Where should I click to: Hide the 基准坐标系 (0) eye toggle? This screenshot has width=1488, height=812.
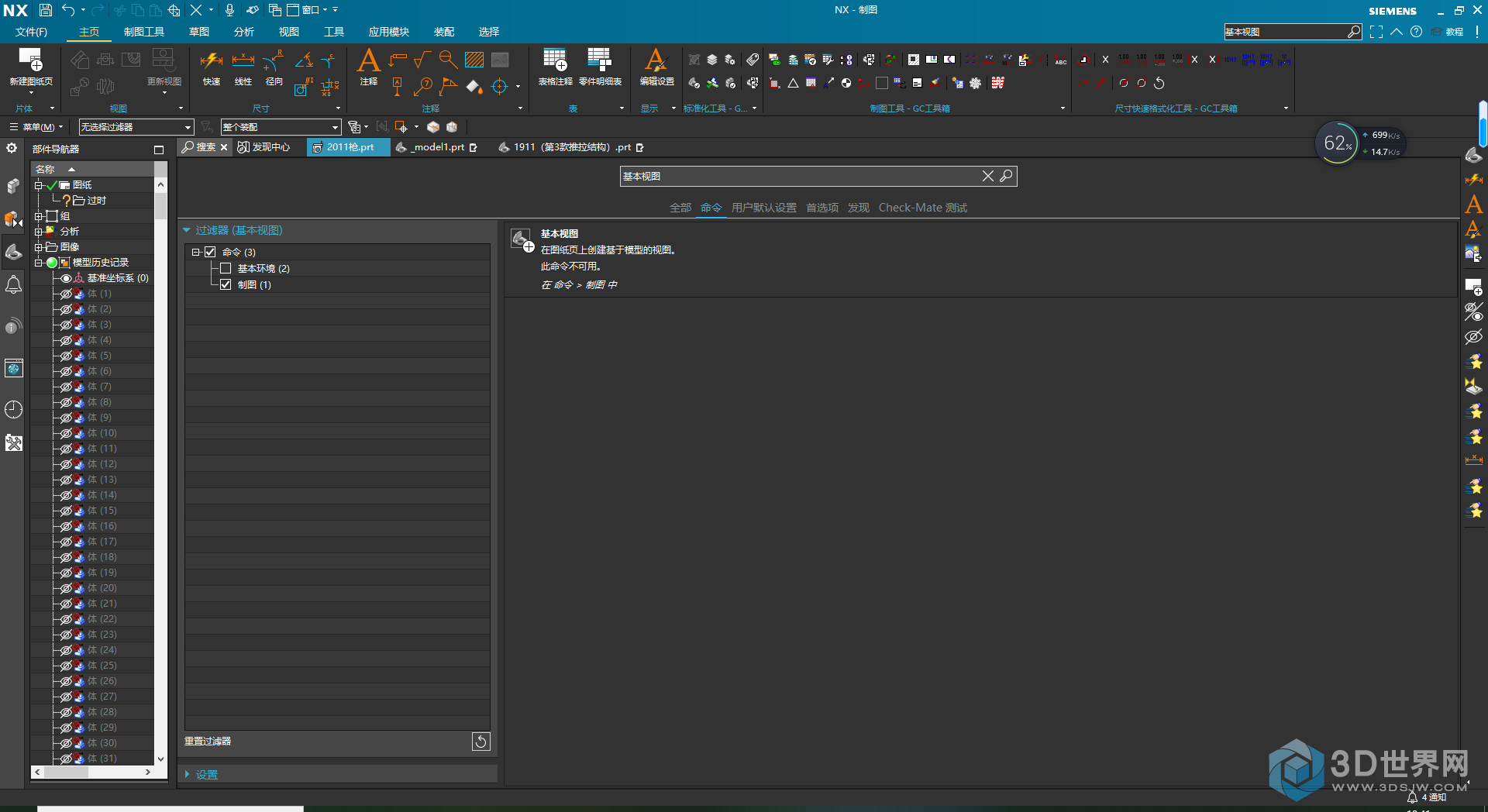(67, 278)
